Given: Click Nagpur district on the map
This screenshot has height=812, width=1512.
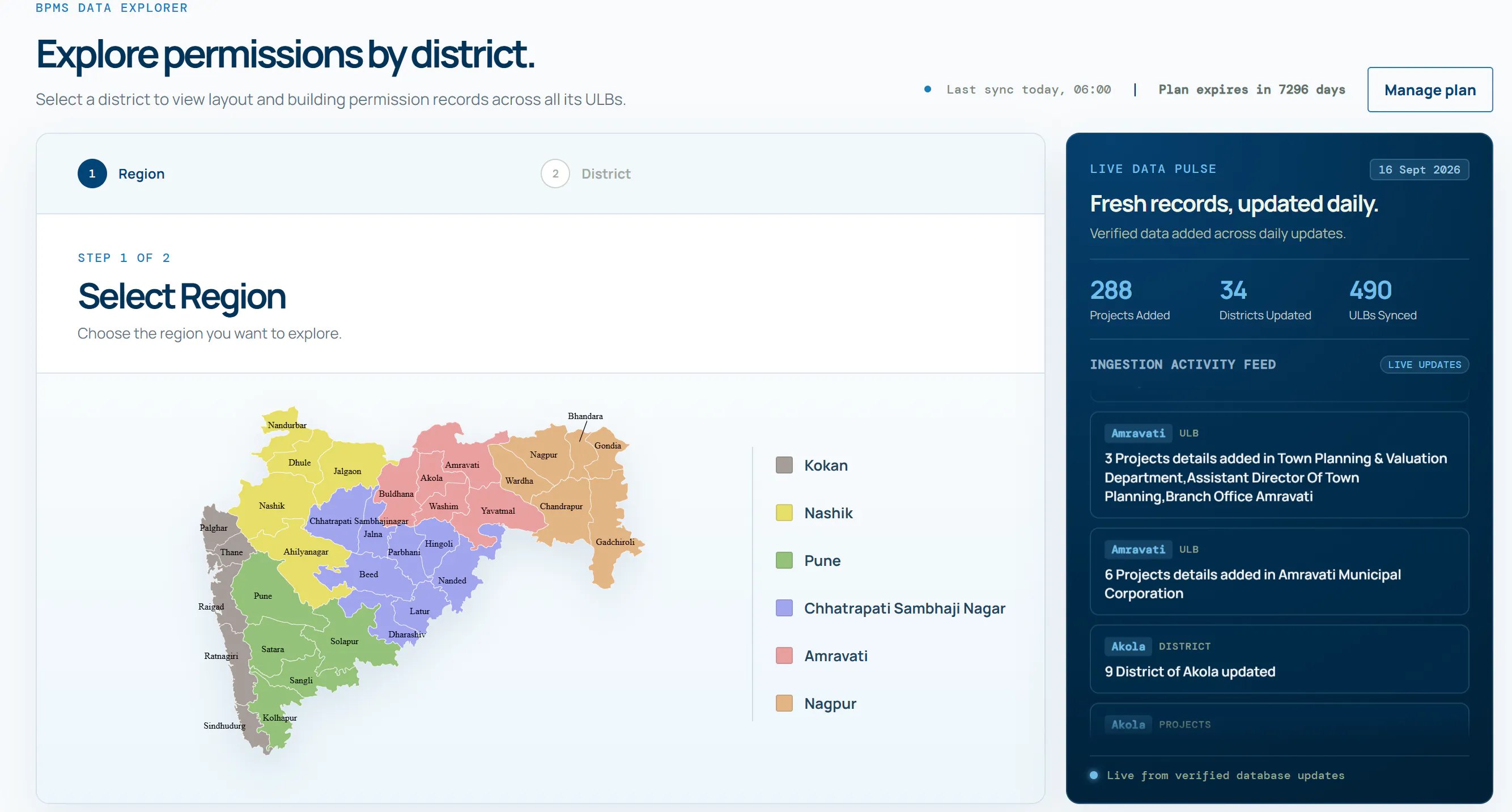Looking at the screenshot, I should 544,454.
